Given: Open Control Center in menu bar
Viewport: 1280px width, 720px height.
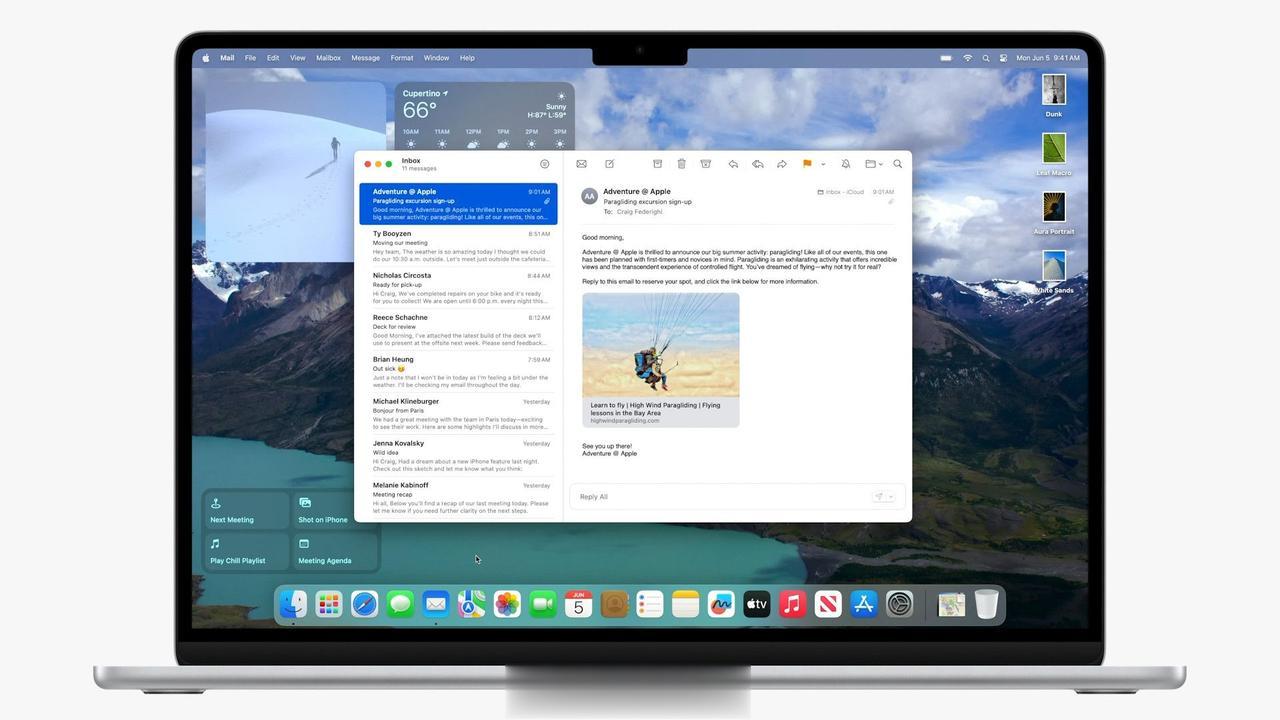Looking at the screenshot, I should (x=1003, y=58).
